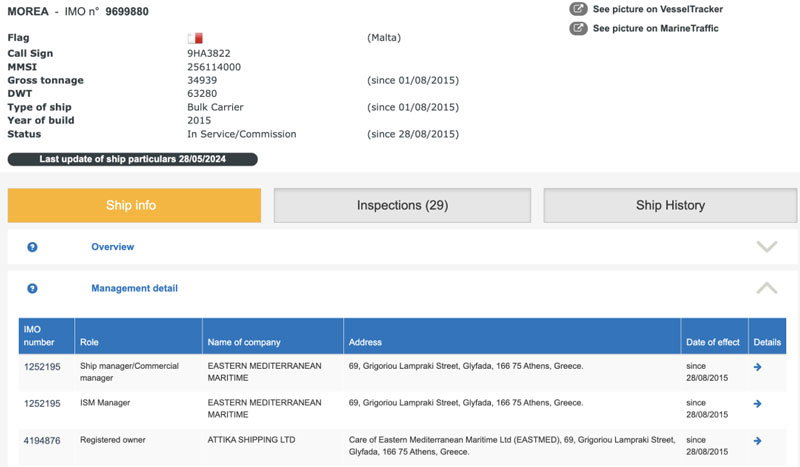Open details arrow for Registered owner row
The height and width of the screenshot is (467, 800).
(x=758, y=441)
